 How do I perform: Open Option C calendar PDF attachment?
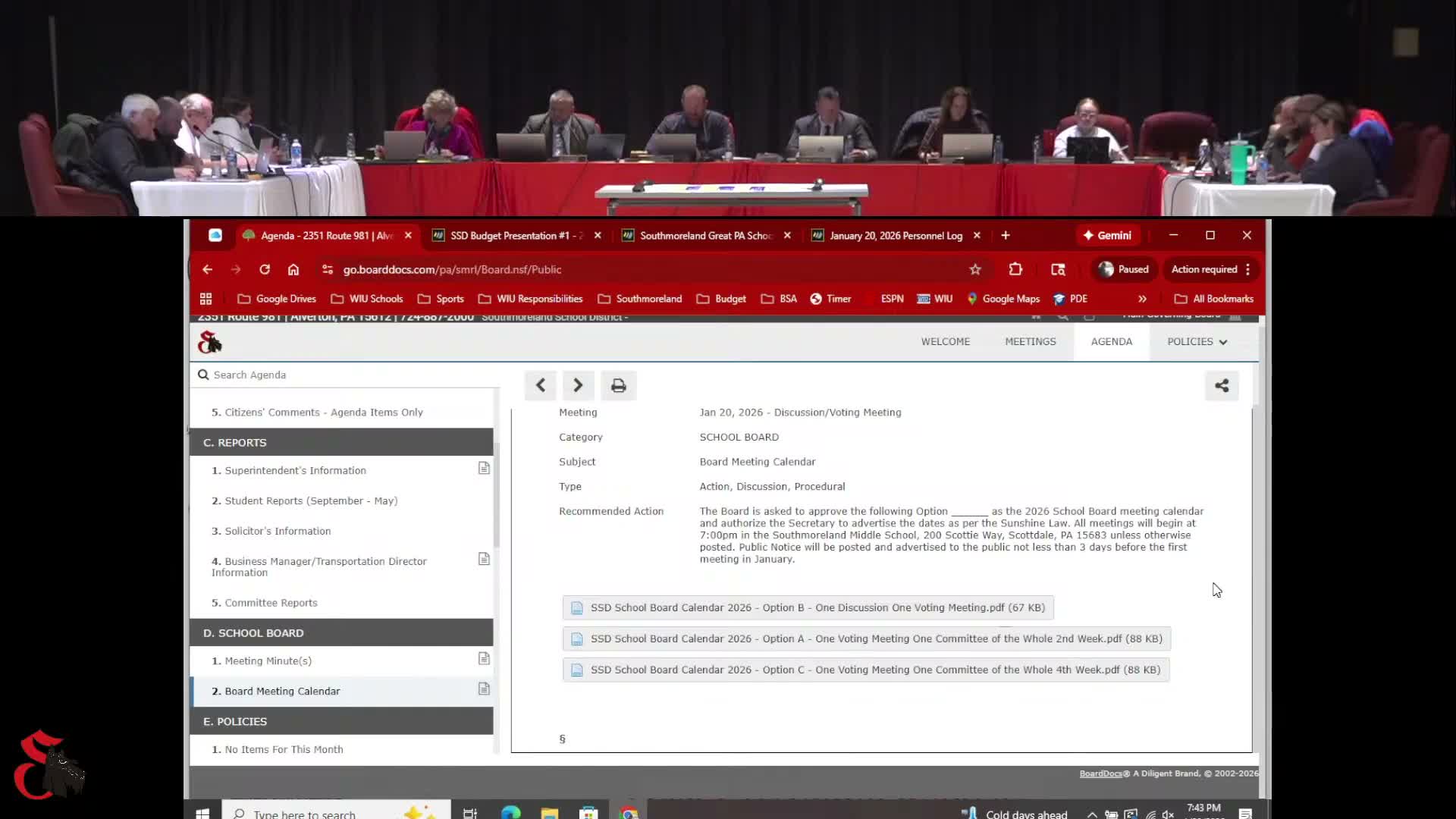tap(865, 670)
